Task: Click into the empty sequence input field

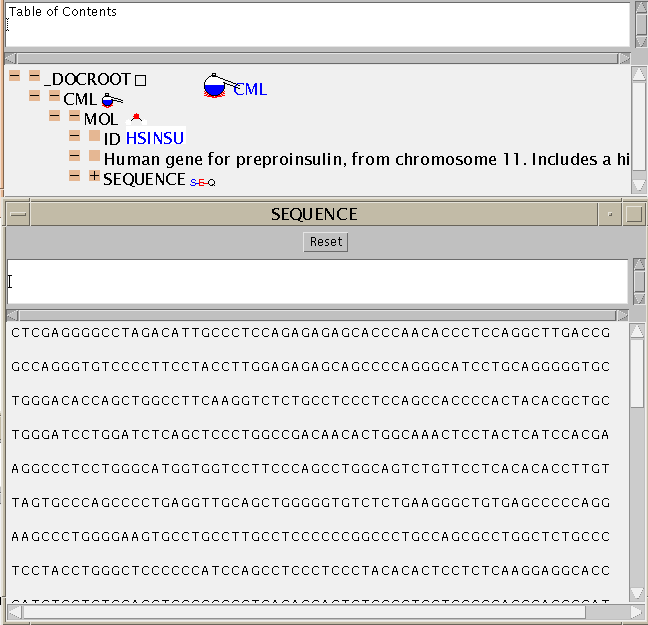Action: pyautogui.click(x=316, y=282)
